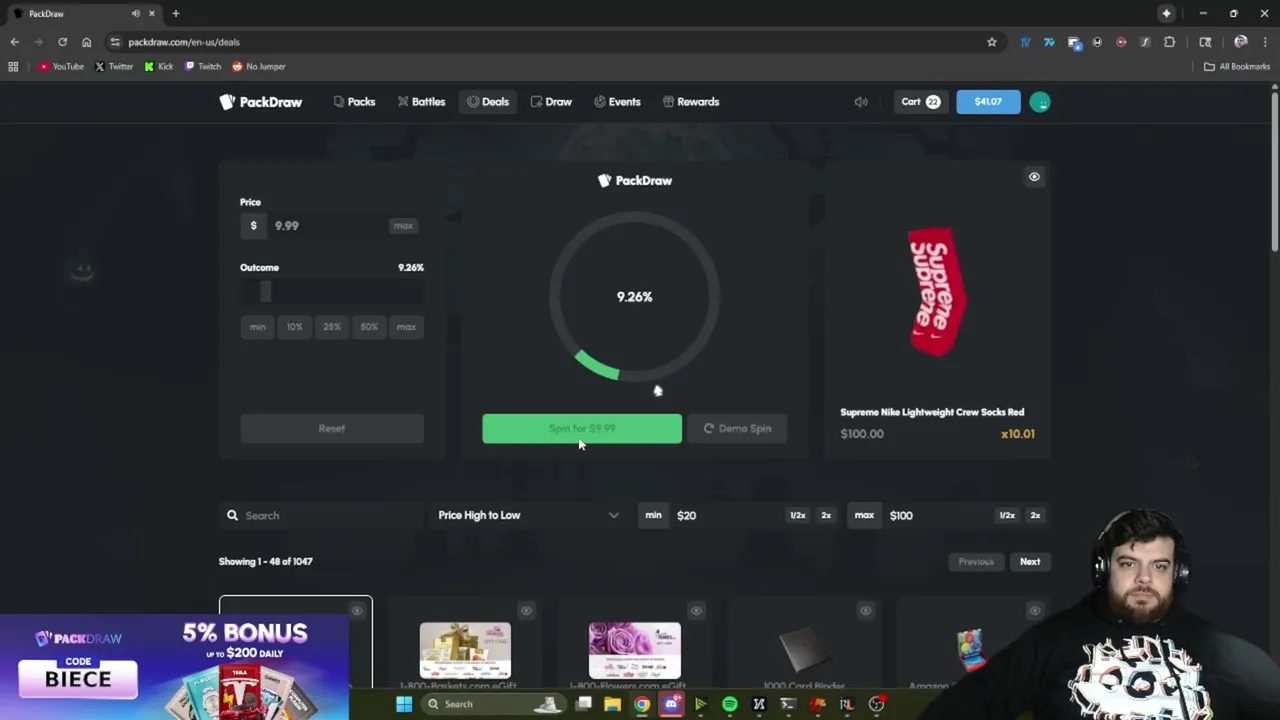Halve the min price with 1/2x

798,516
